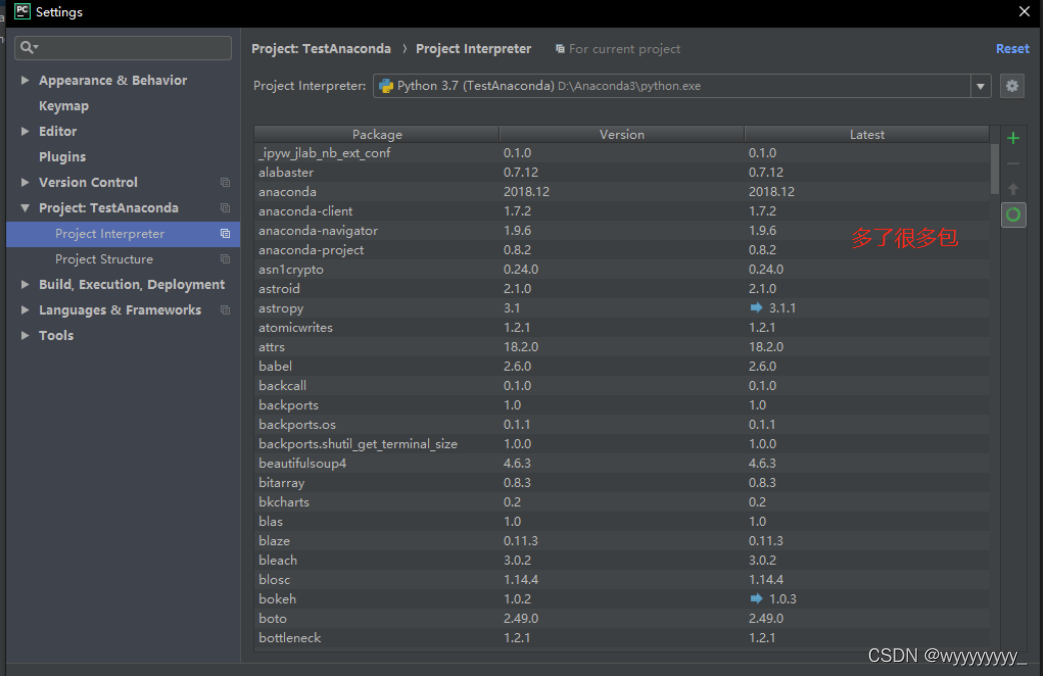
Task: Select the _ipyw_jlab_nb_ext_conf package row
Action: point(622,153)
